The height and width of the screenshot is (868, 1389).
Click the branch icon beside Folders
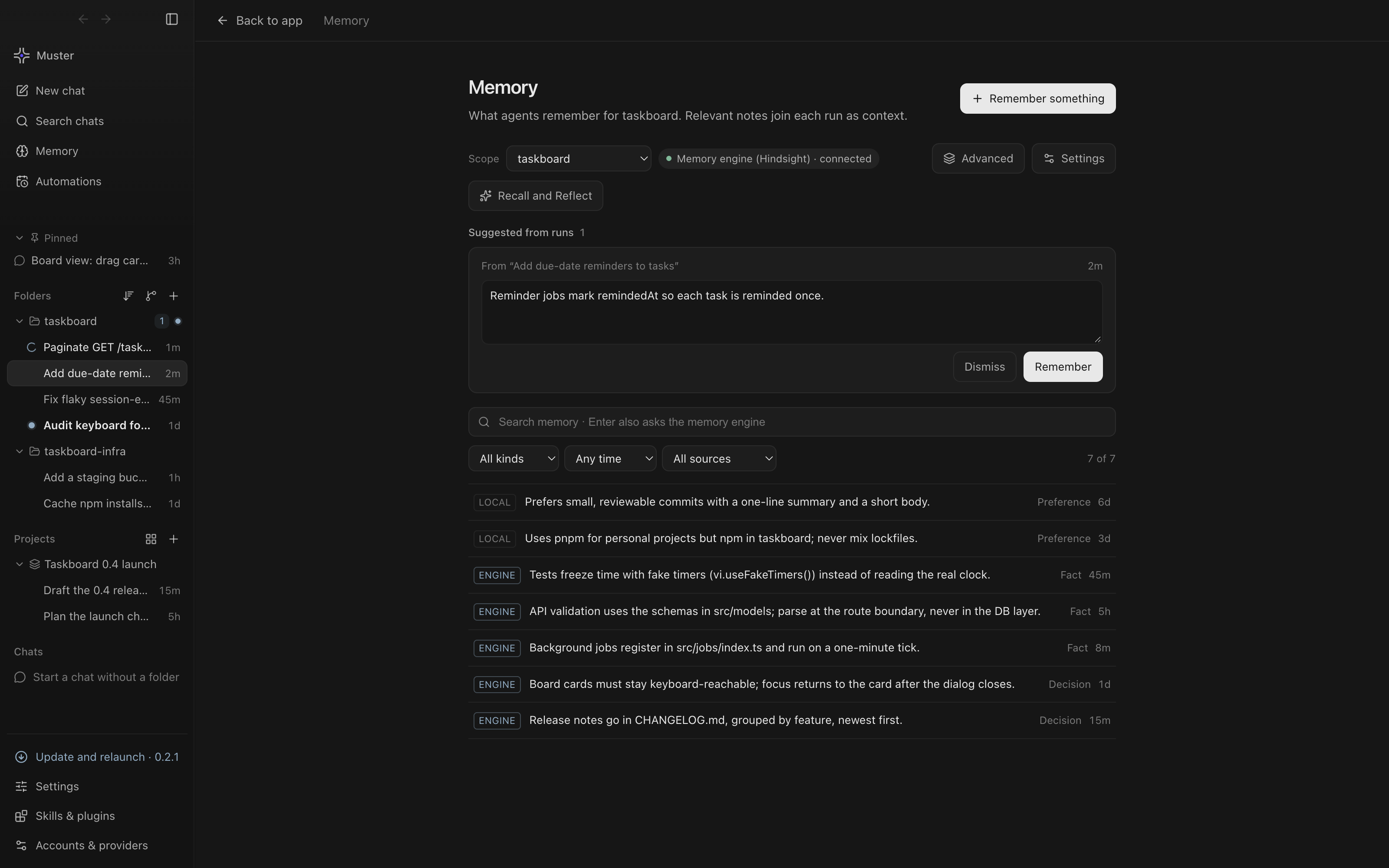click(151, 296)
